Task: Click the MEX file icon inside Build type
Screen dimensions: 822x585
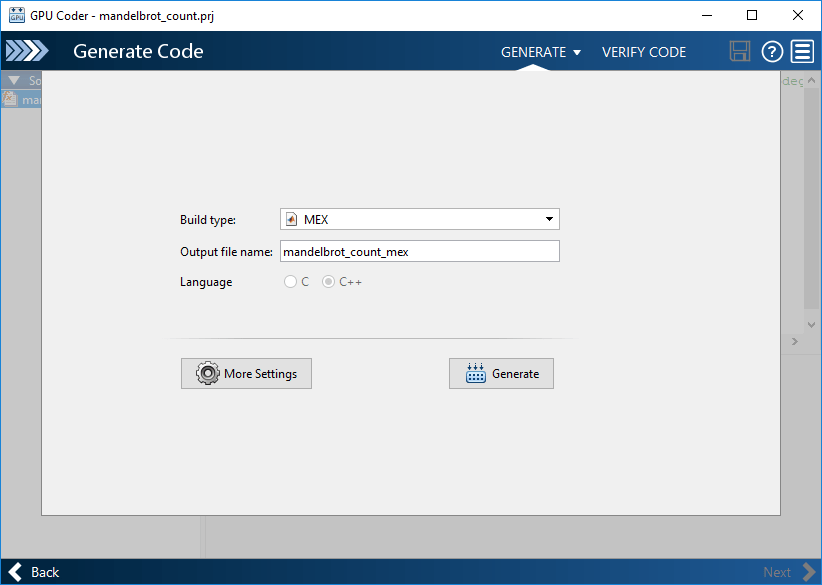Action: click(291, 218)
